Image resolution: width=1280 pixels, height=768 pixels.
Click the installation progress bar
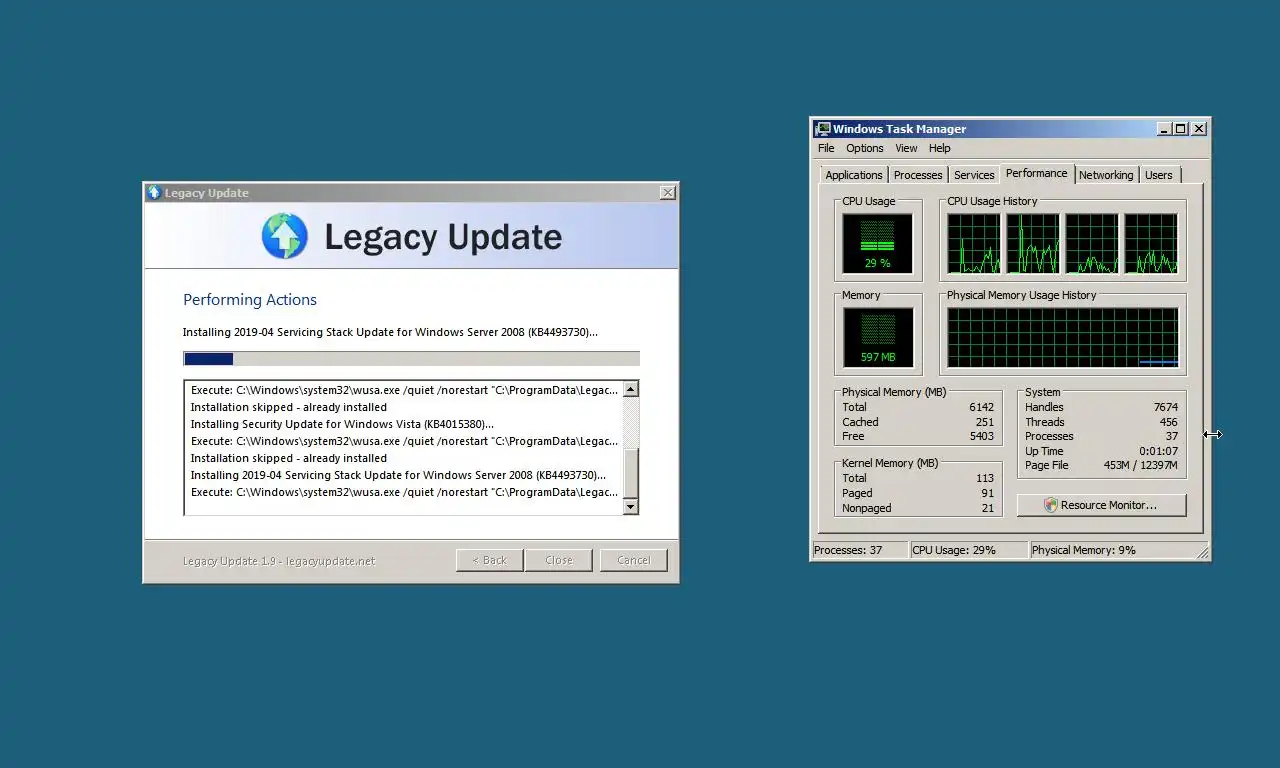(411, 359)
